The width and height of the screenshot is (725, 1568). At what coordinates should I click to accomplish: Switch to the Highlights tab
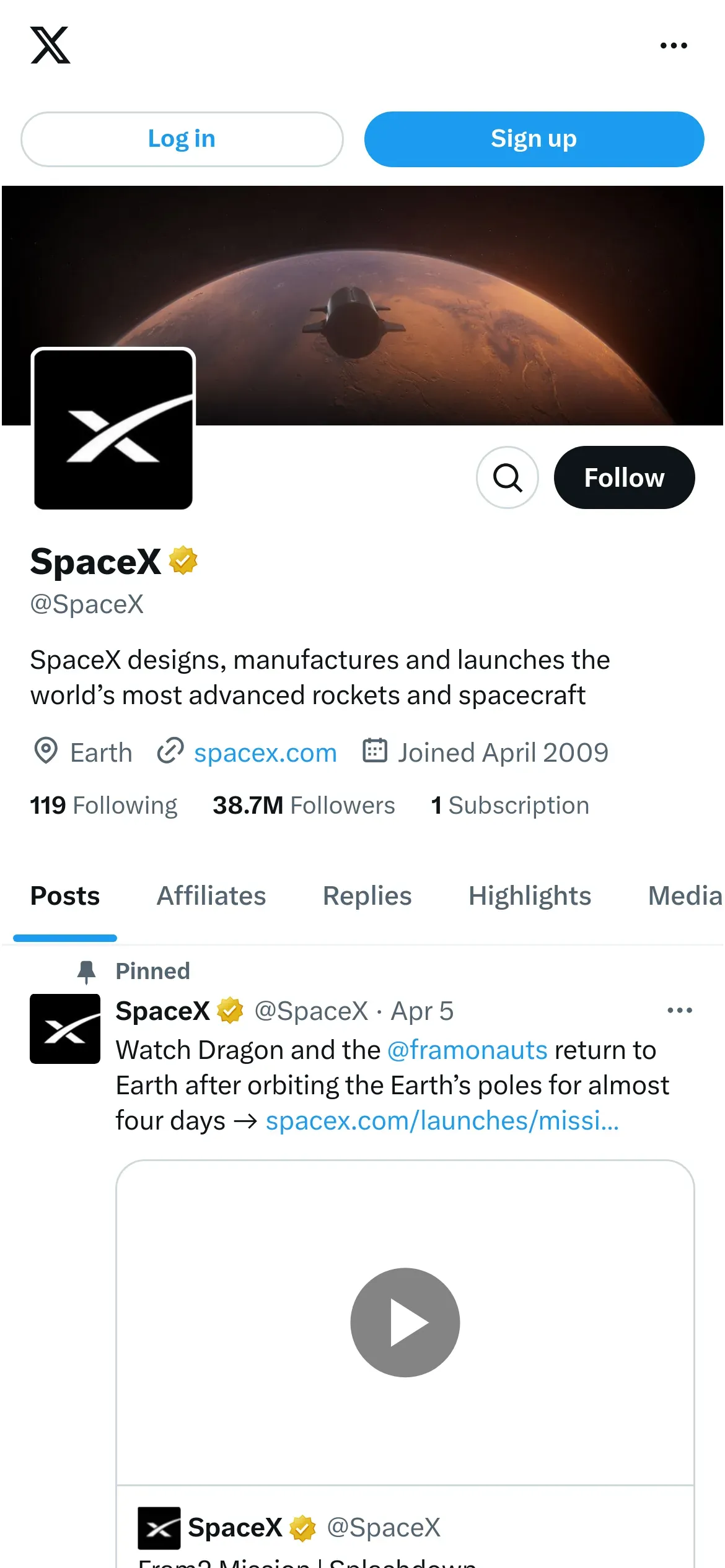point(530,895)
